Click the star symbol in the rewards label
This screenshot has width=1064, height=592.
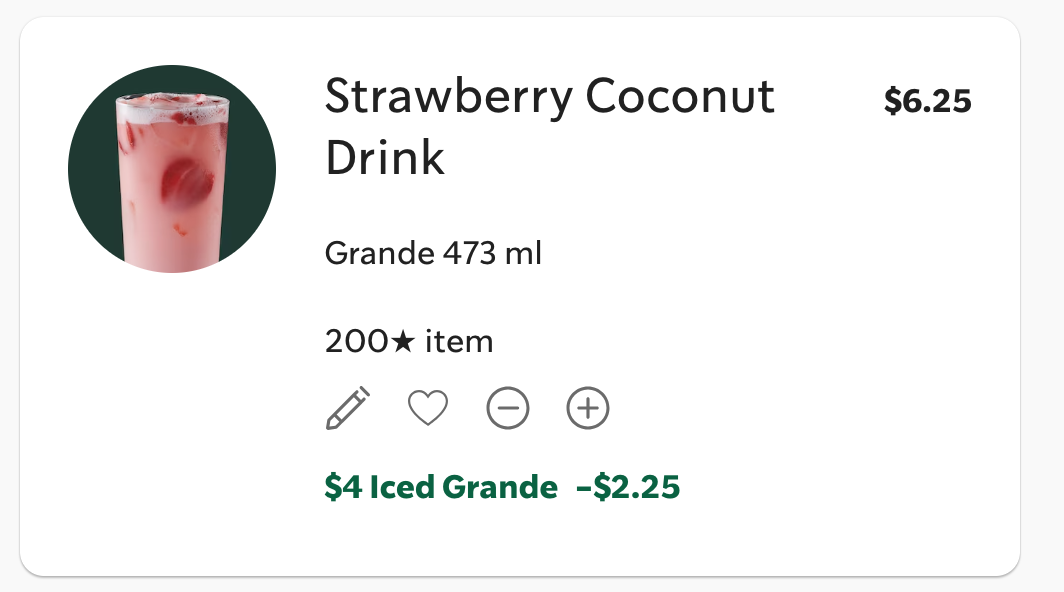click(402, 342)
